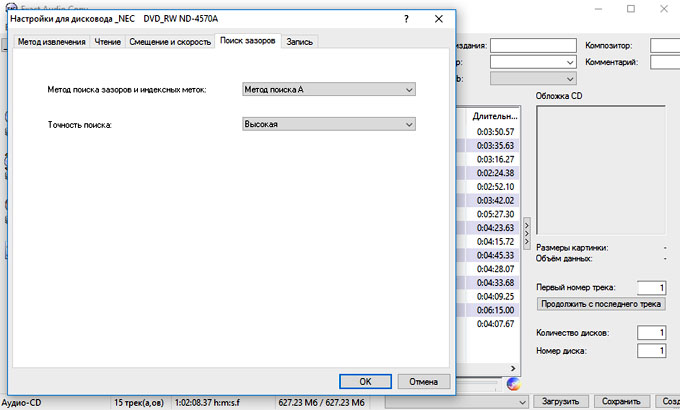Open the 'Метод поиска A' dropdown
This screenshot has width=680, height=410.
click(x=328, y=90)
